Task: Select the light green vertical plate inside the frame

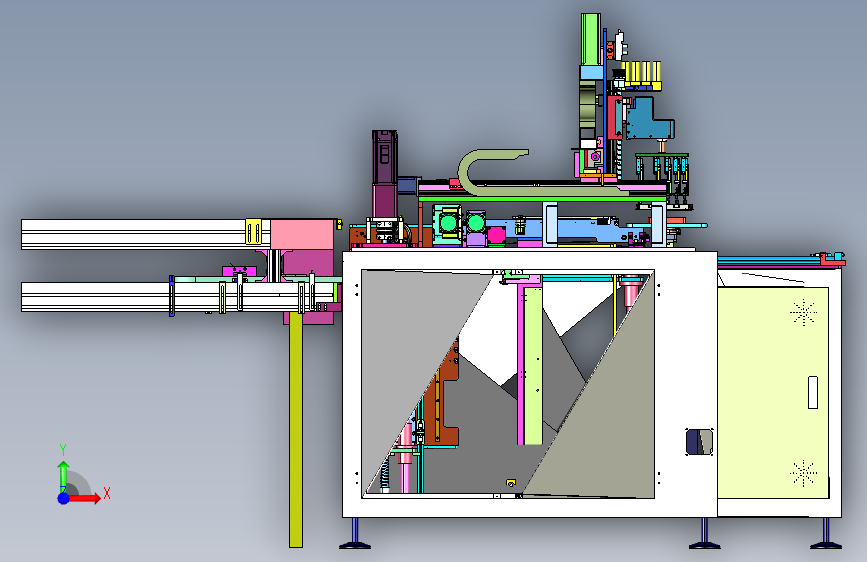Action: tap(533, 366)
